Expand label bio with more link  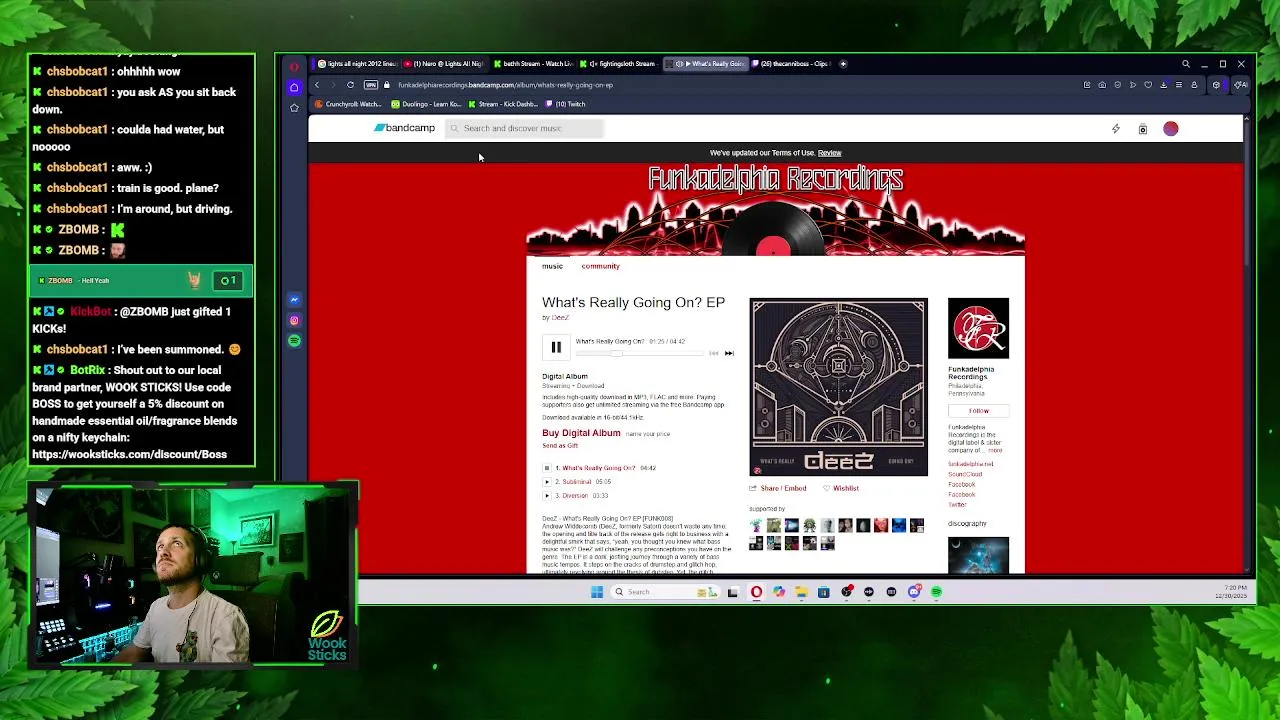point(994,451)
